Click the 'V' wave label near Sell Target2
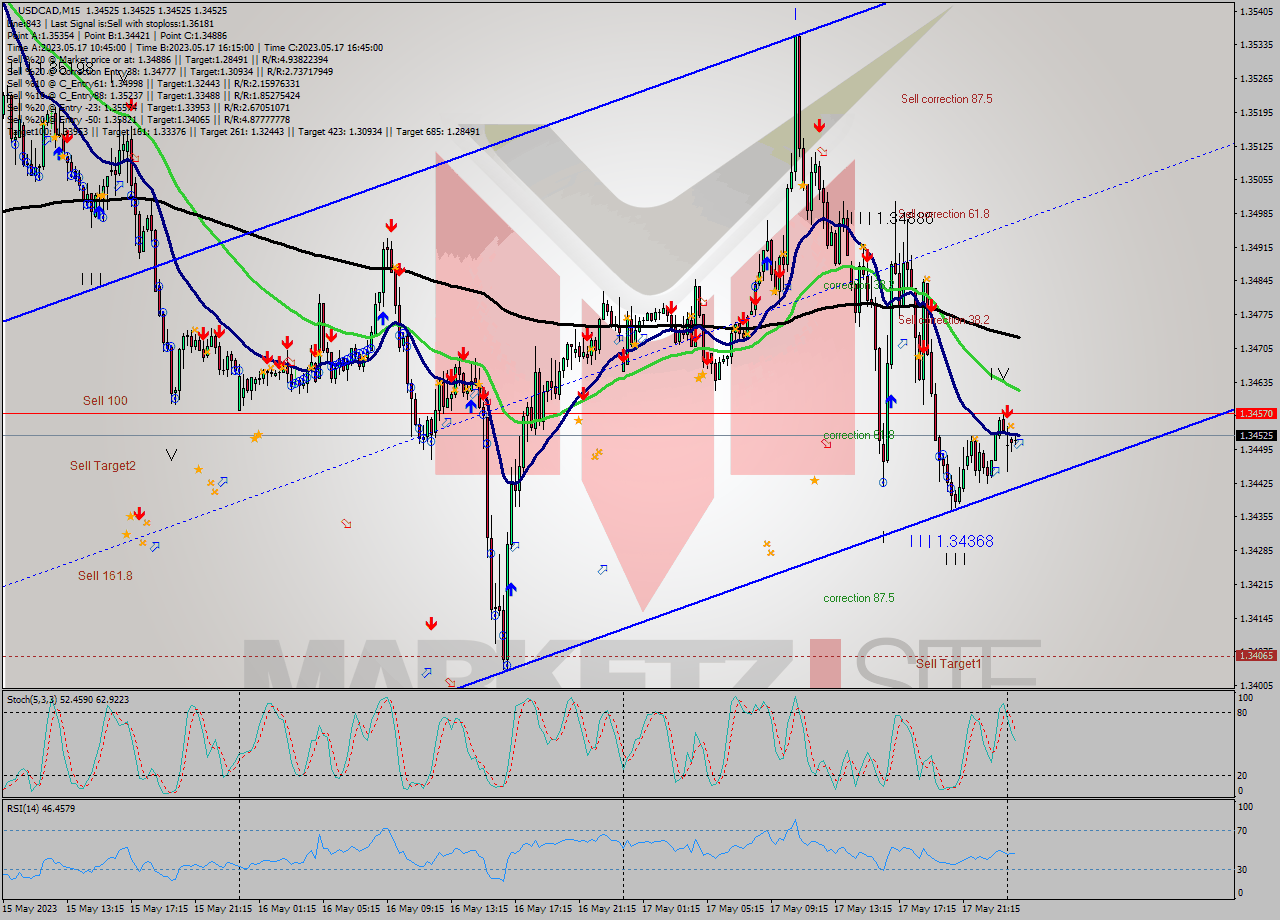 [x=171, y=455]
